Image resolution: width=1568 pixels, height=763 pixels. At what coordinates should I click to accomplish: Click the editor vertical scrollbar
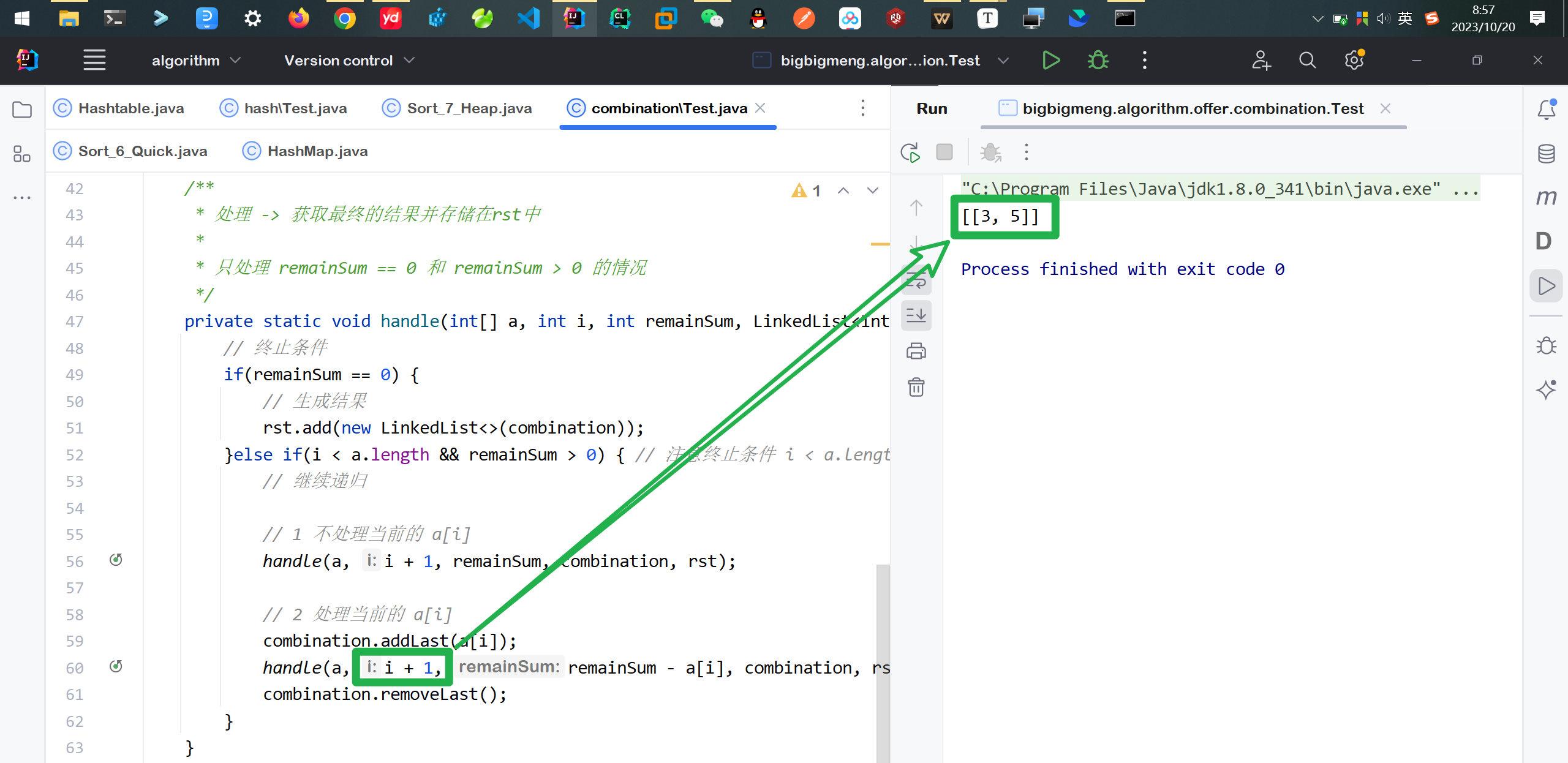point(883,663)
